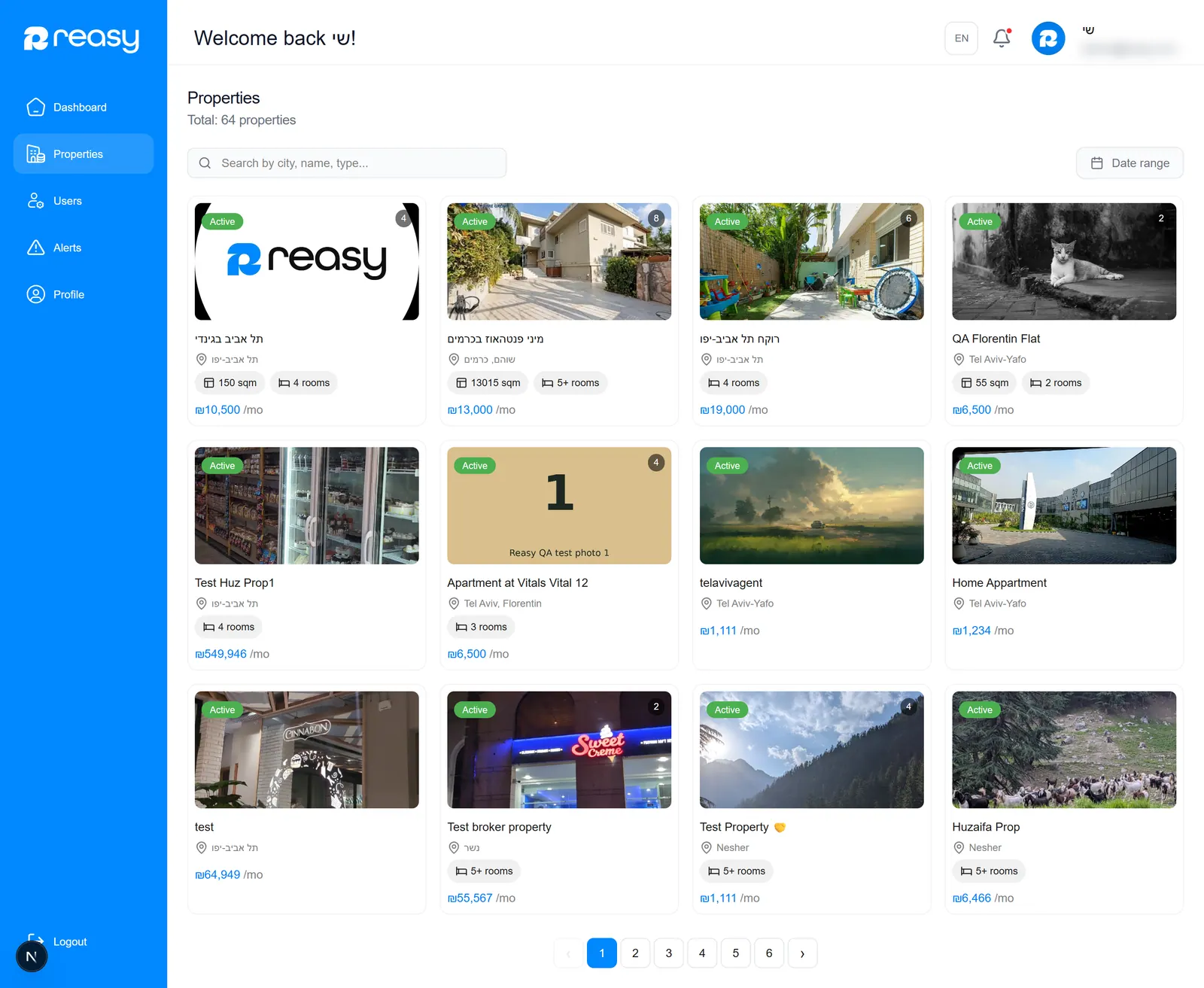The width and height of the screenshot is (1204, 988).
Task: Open the Reasy QA test photo 1
Action: point(559,506)
